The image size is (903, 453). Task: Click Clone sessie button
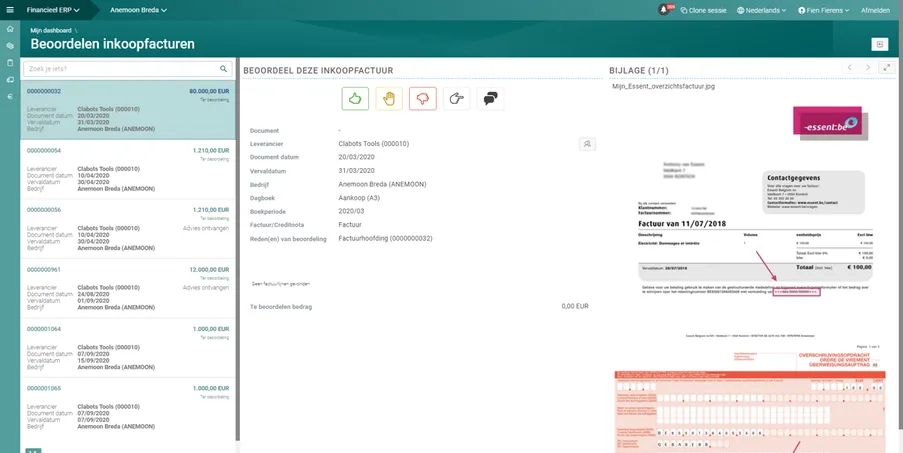703,10
